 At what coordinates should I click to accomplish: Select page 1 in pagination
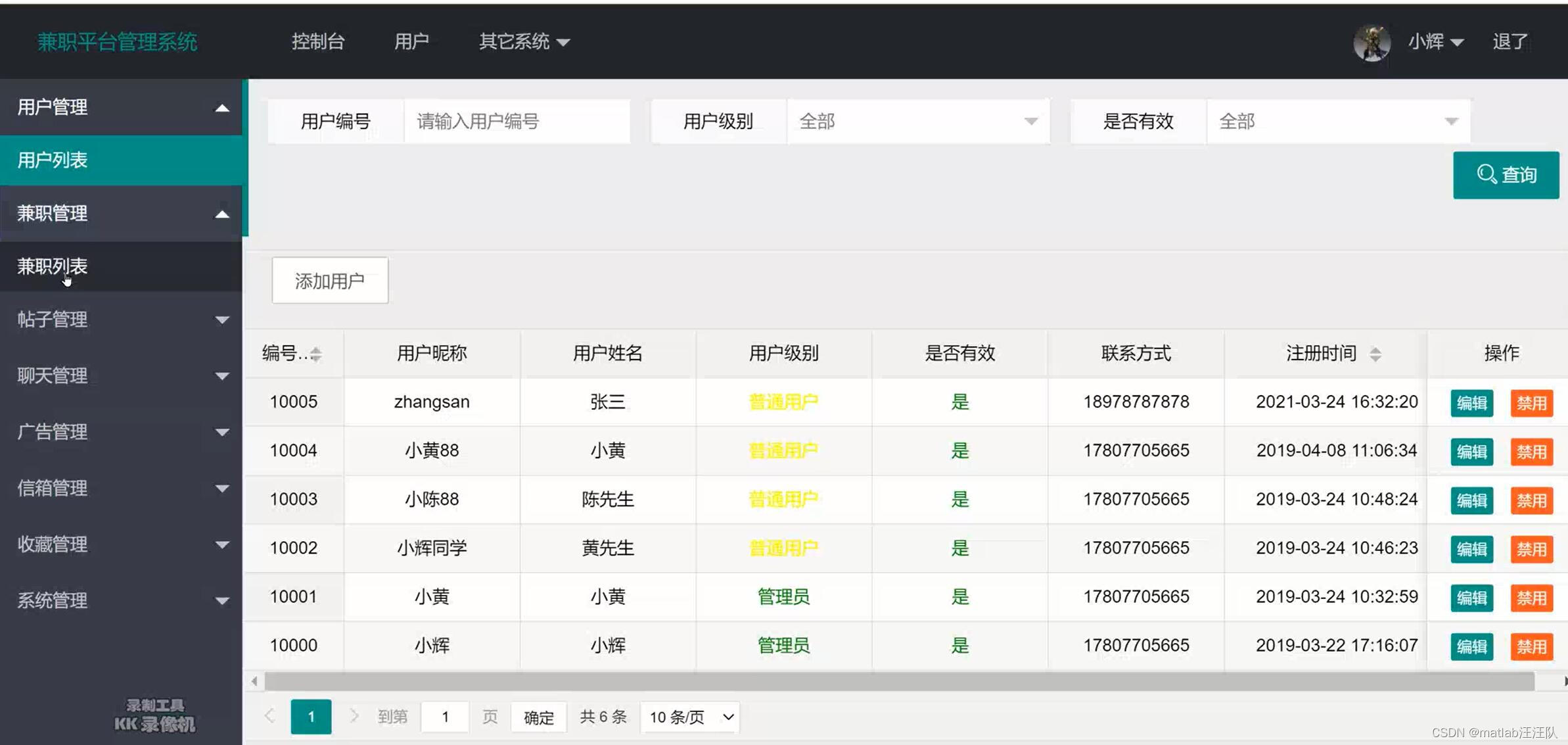[x=311, y=717]
